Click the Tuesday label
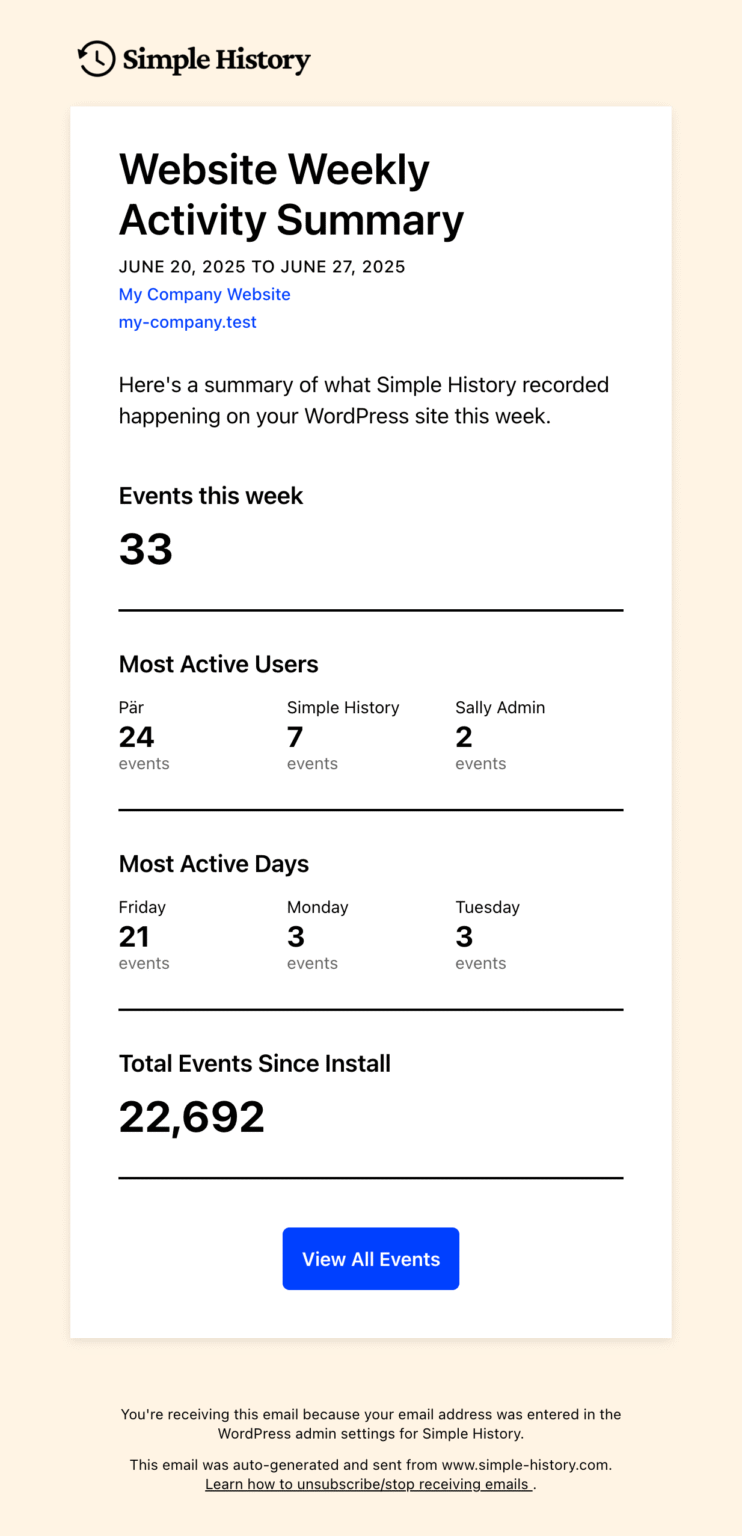Viewport: 742px width, 1536px height. tap(487, 907)
